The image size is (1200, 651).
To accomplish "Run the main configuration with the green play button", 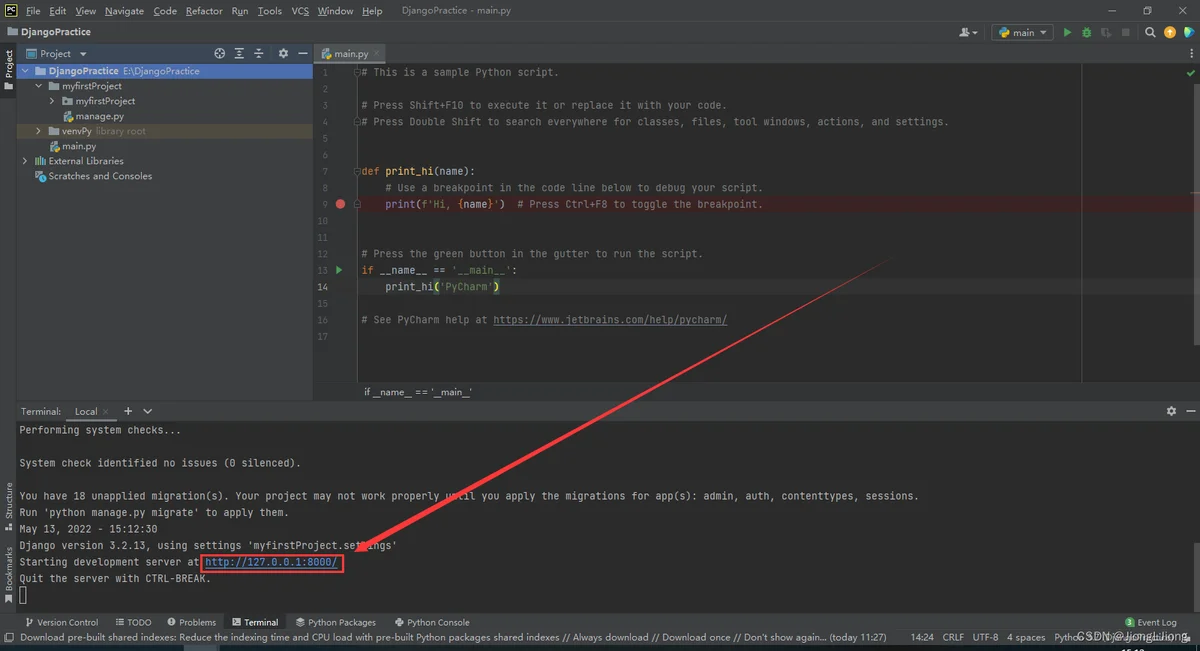I will (x=1067, y=33).
